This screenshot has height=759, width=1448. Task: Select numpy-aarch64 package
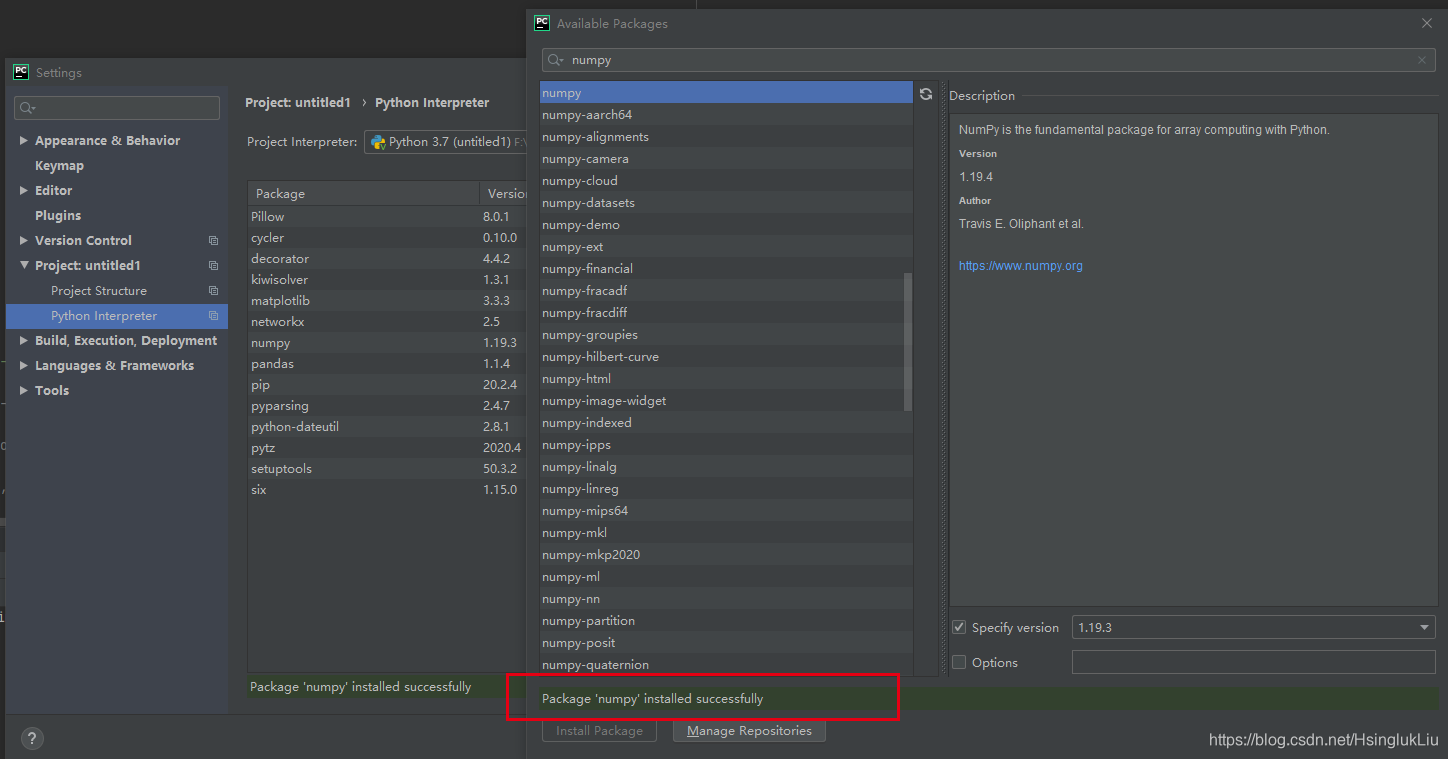[726, 115]
